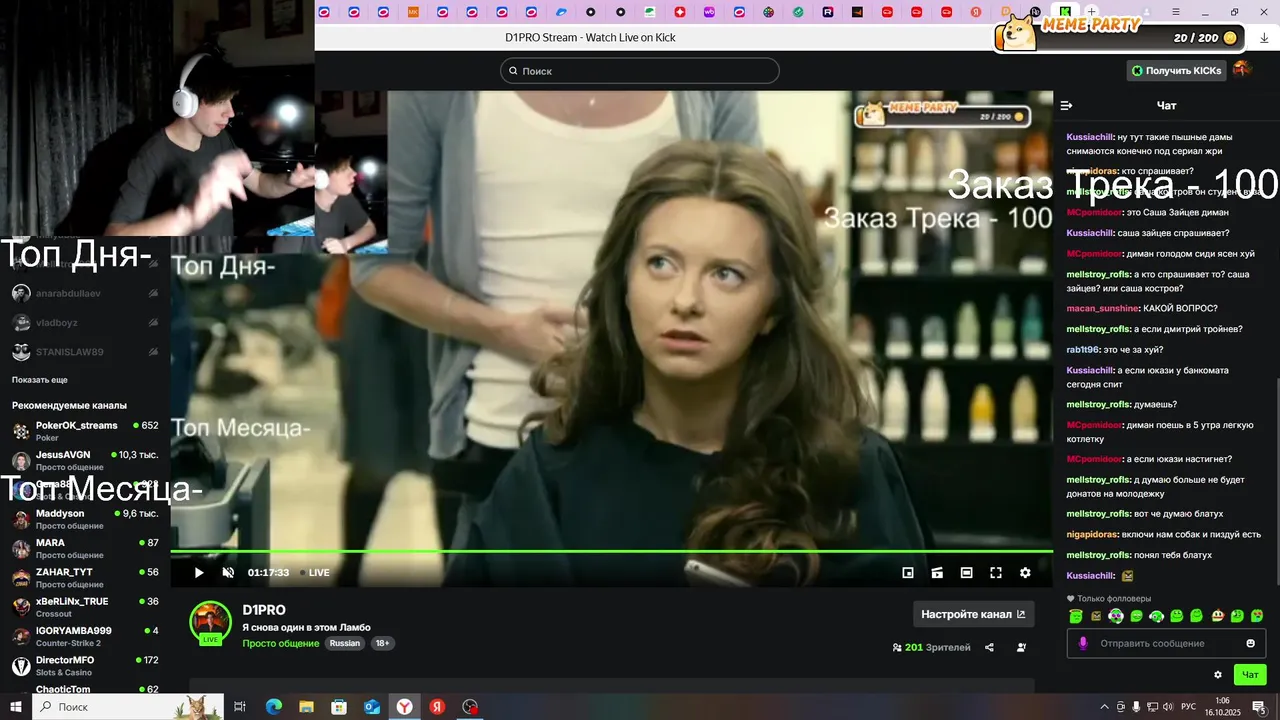Click chat username macan_sunshine
The height and width of the screenshot is (720, 1280).
[x=1103, y=308]
